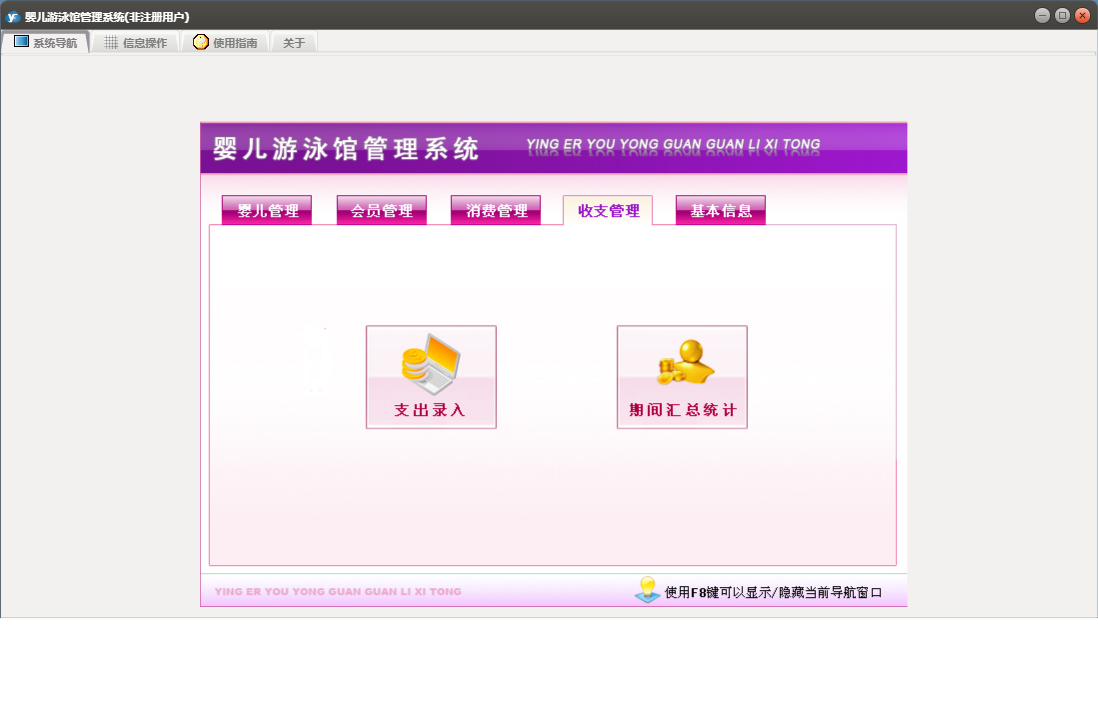Minimize the application window

click(x=1042, y=15)
